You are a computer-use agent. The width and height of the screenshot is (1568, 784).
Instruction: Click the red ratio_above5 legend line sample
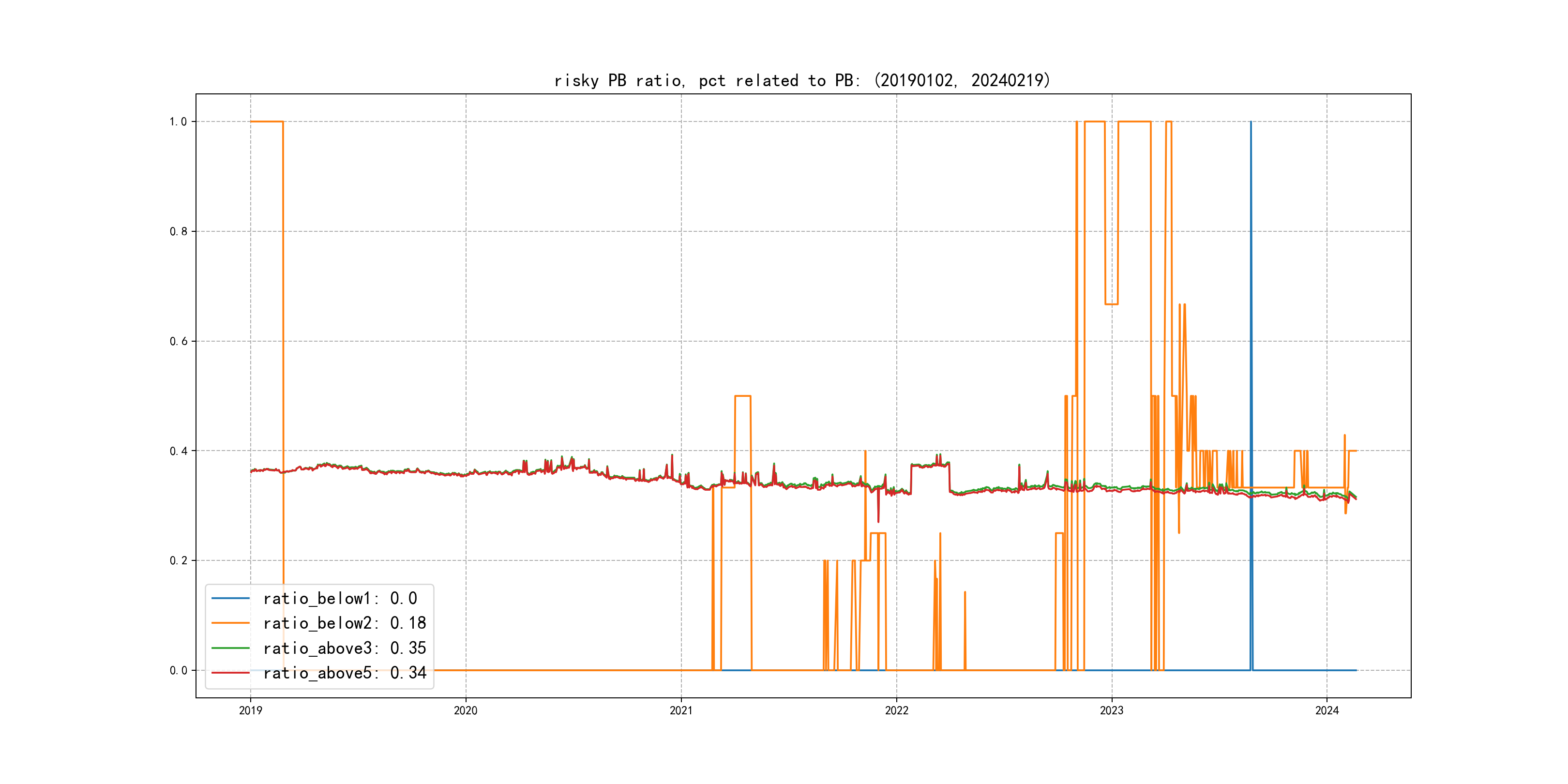pyautogui.click(x=230, y=673)
